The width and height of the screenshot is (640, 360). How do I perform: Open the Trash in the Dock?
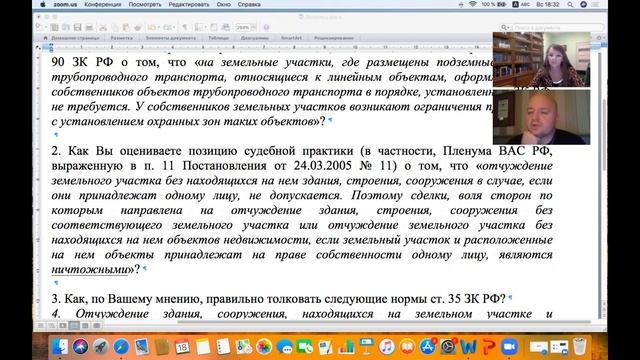[580, 347]
